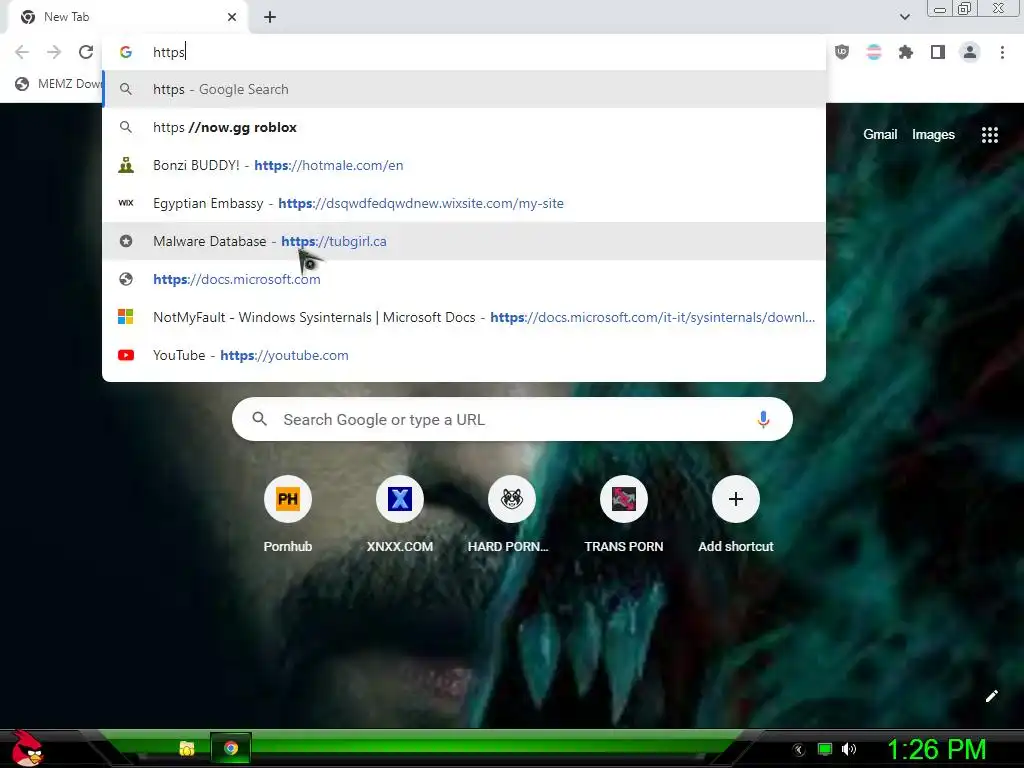The height and width of the screenshot is (768, 1024).
Task: Click the search magnifier in Google box
Action: [x=260, y=419]
